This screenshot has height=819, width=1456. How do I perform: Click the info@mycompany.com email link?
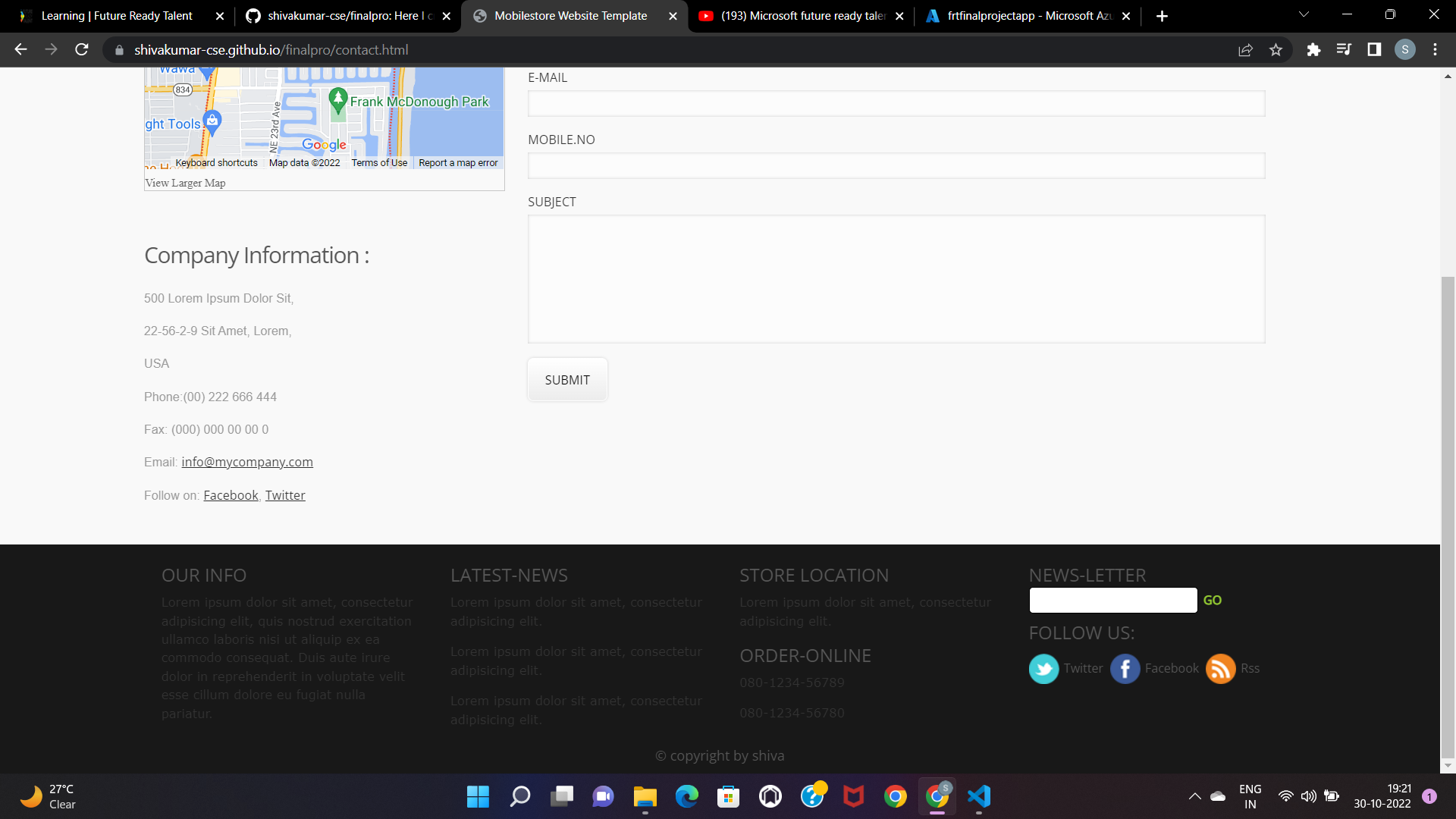click(x=246, y=462)
